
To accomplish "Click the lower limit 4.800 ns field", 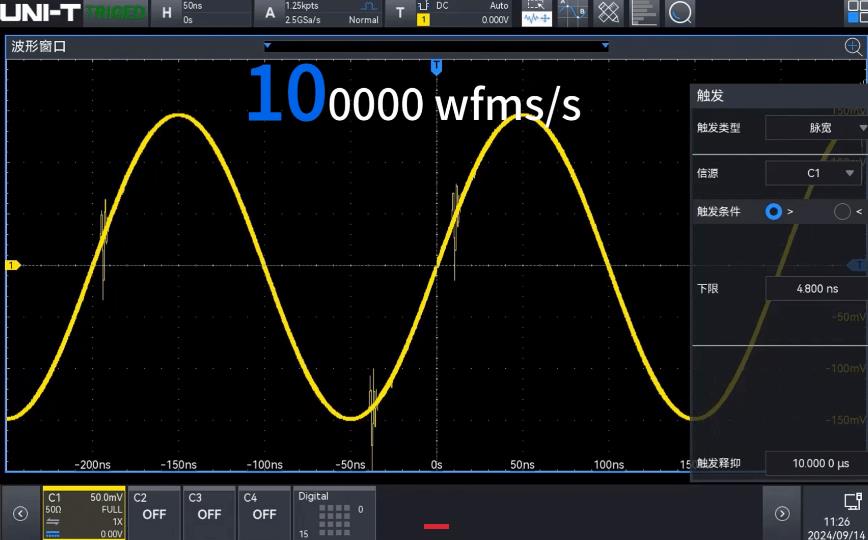I will click(x=816, y=289).
